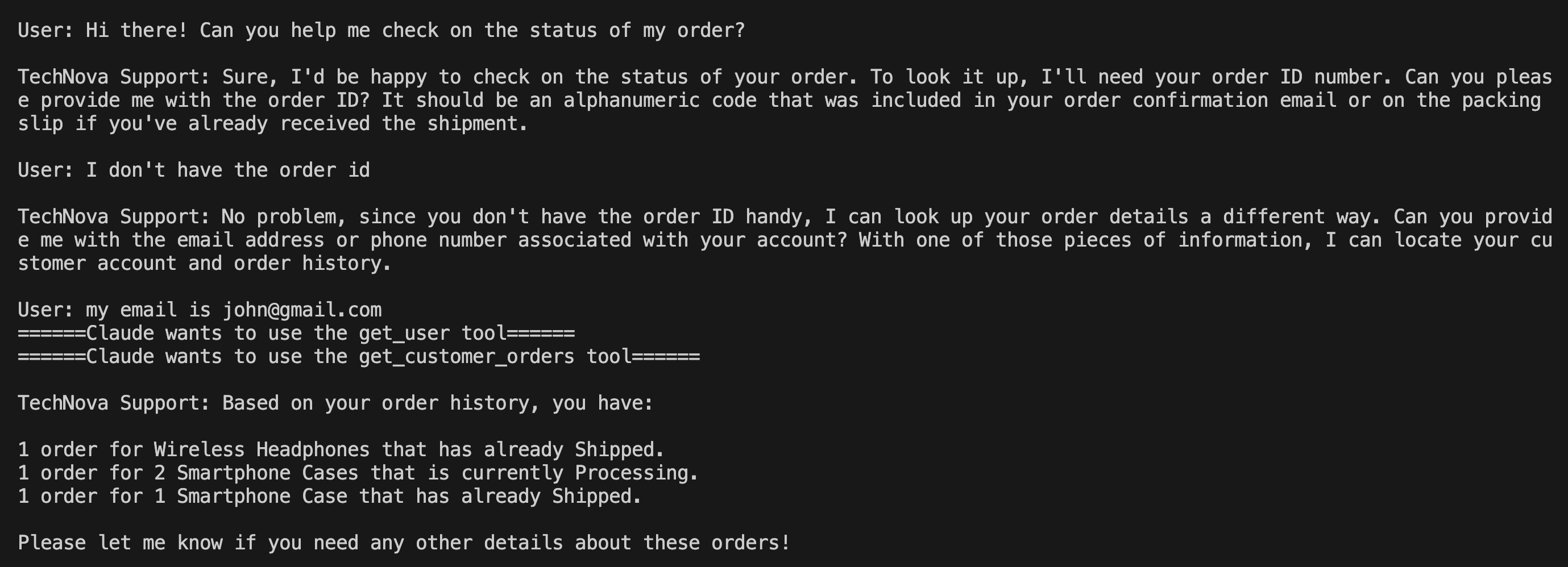Select the 2 Smartphone Cases order line
The image size is (1568, 567).
(x=358, y=473)
